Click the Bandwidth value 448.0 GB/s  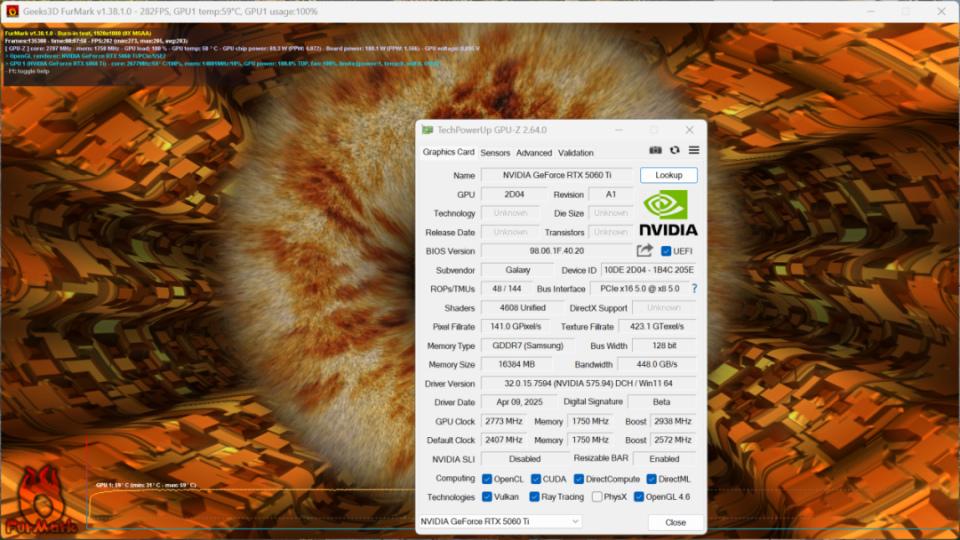[657, 364]
